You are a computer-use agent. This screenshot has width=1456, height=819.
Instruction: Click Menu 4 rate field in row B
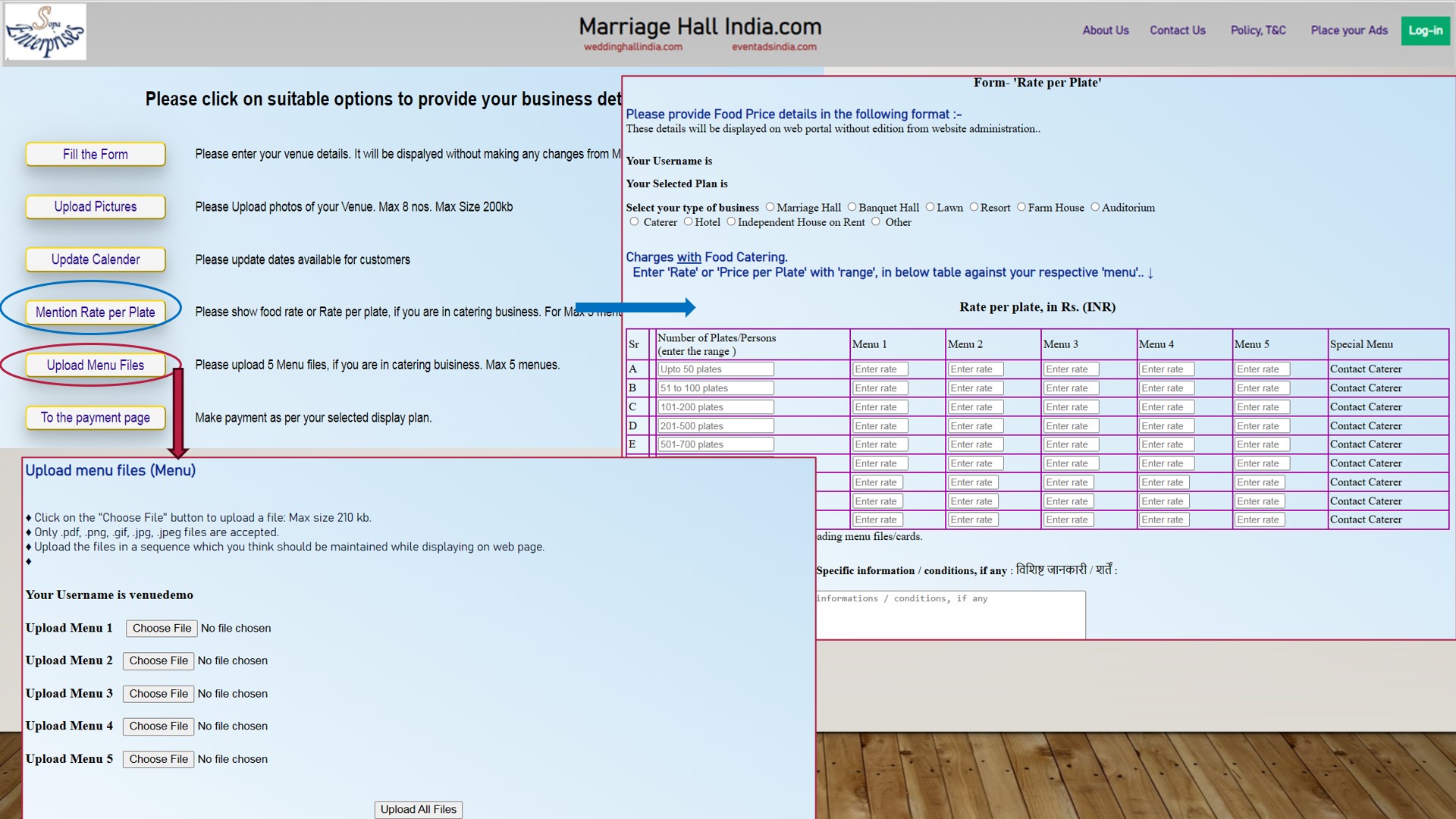pos(1166,388)
